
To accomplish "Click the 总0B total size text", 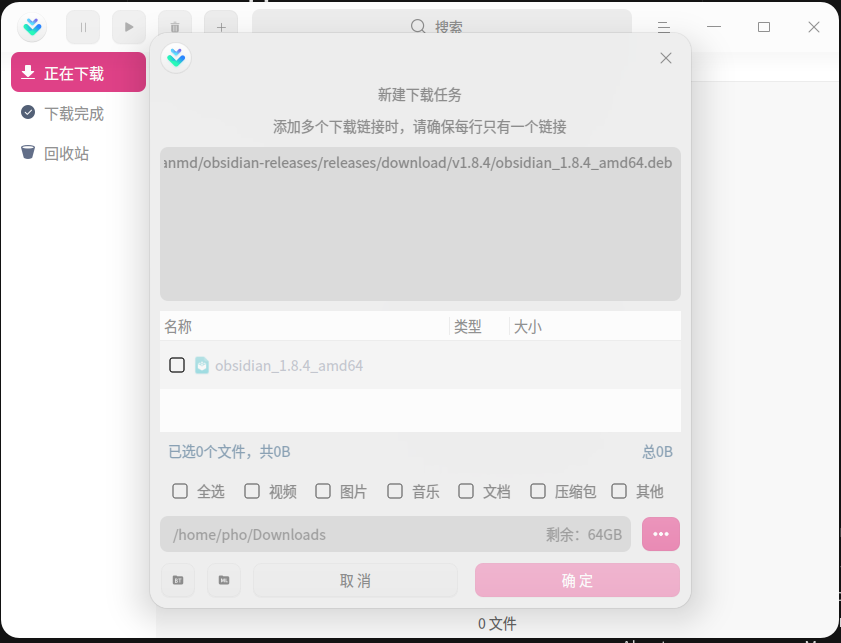I will point(658,452).
